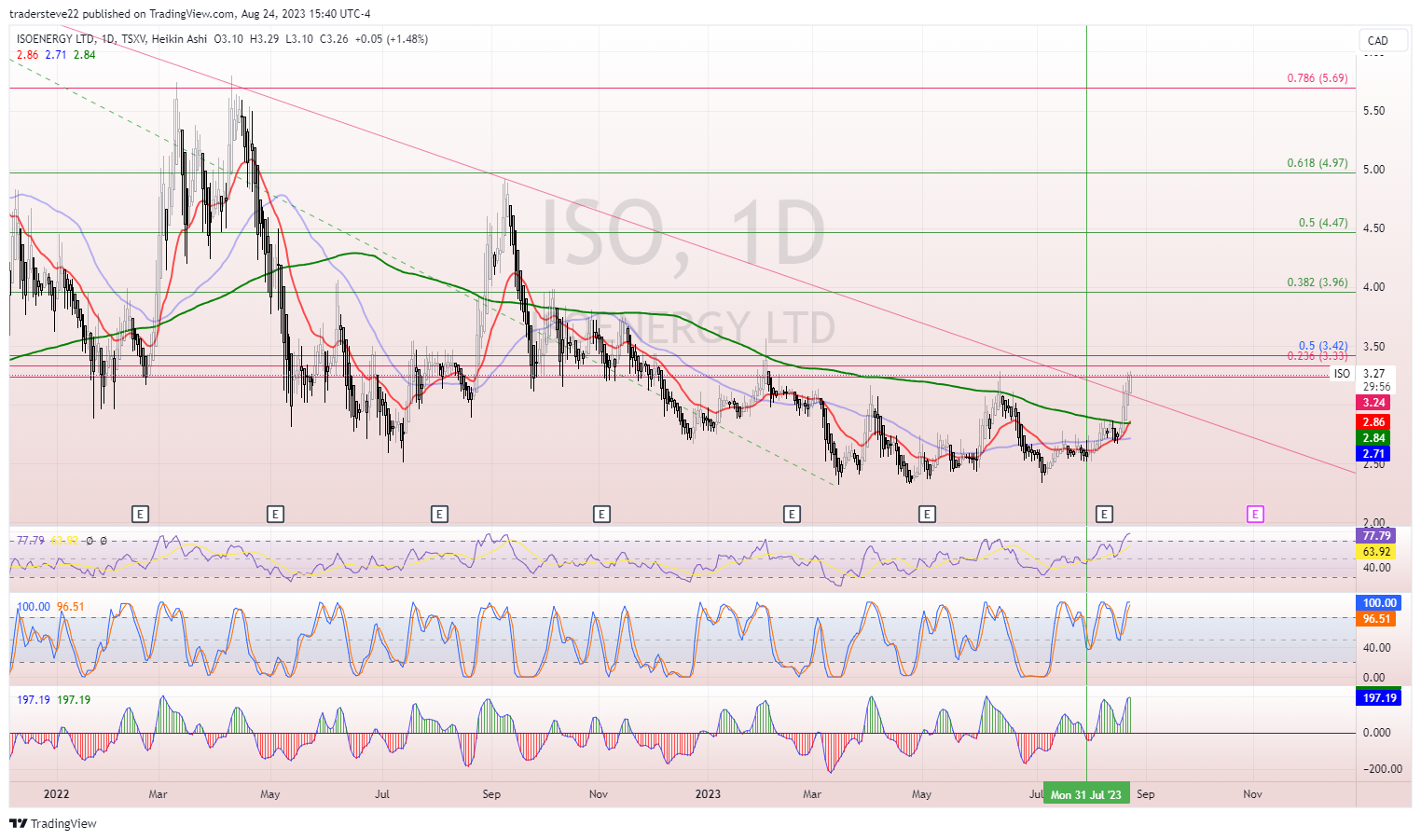This screenshot has width=1421, height=840.
Task: Click the E earnings marker beside the crosshair line
Action: click(x=1104, y=514)
